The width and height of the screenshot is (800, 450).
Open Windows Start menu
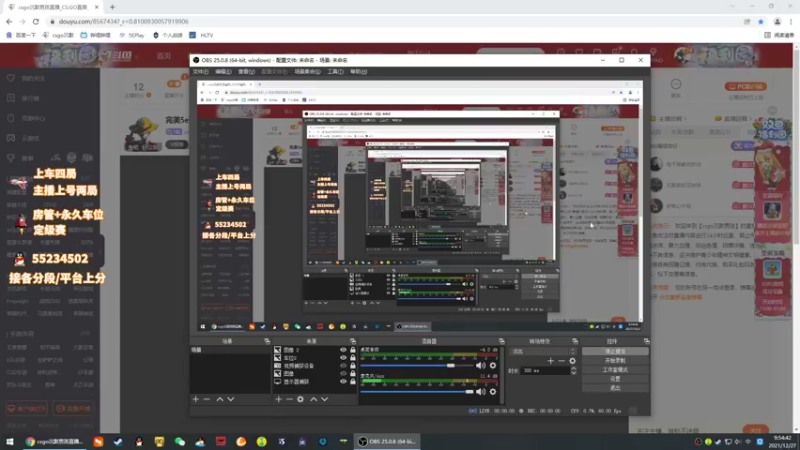pyautogui.click(x=10, y=441)
